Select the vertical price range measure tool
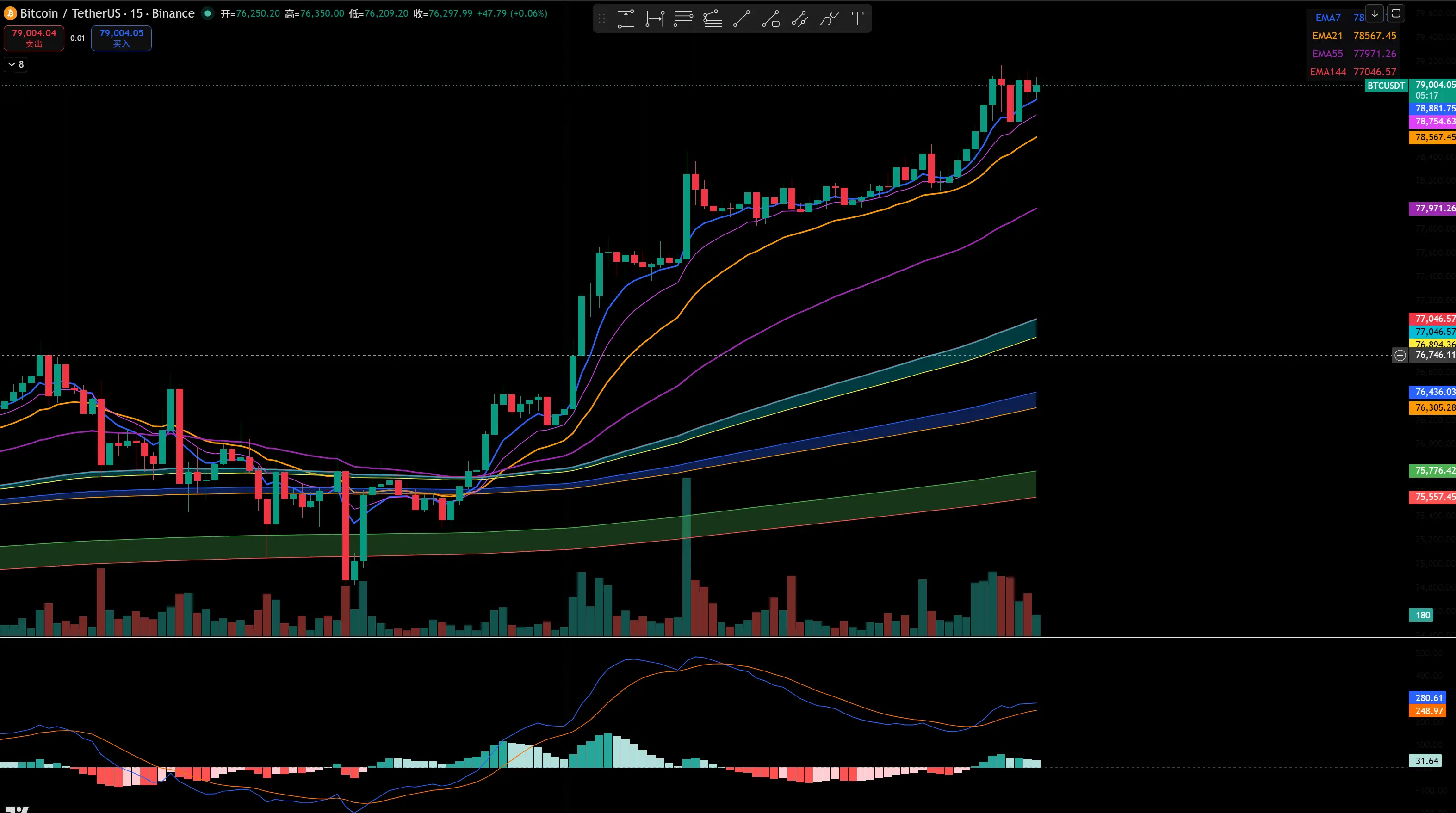Image resolution: width=1456 pixels, height=813 pixels. (x=626, y=19)
